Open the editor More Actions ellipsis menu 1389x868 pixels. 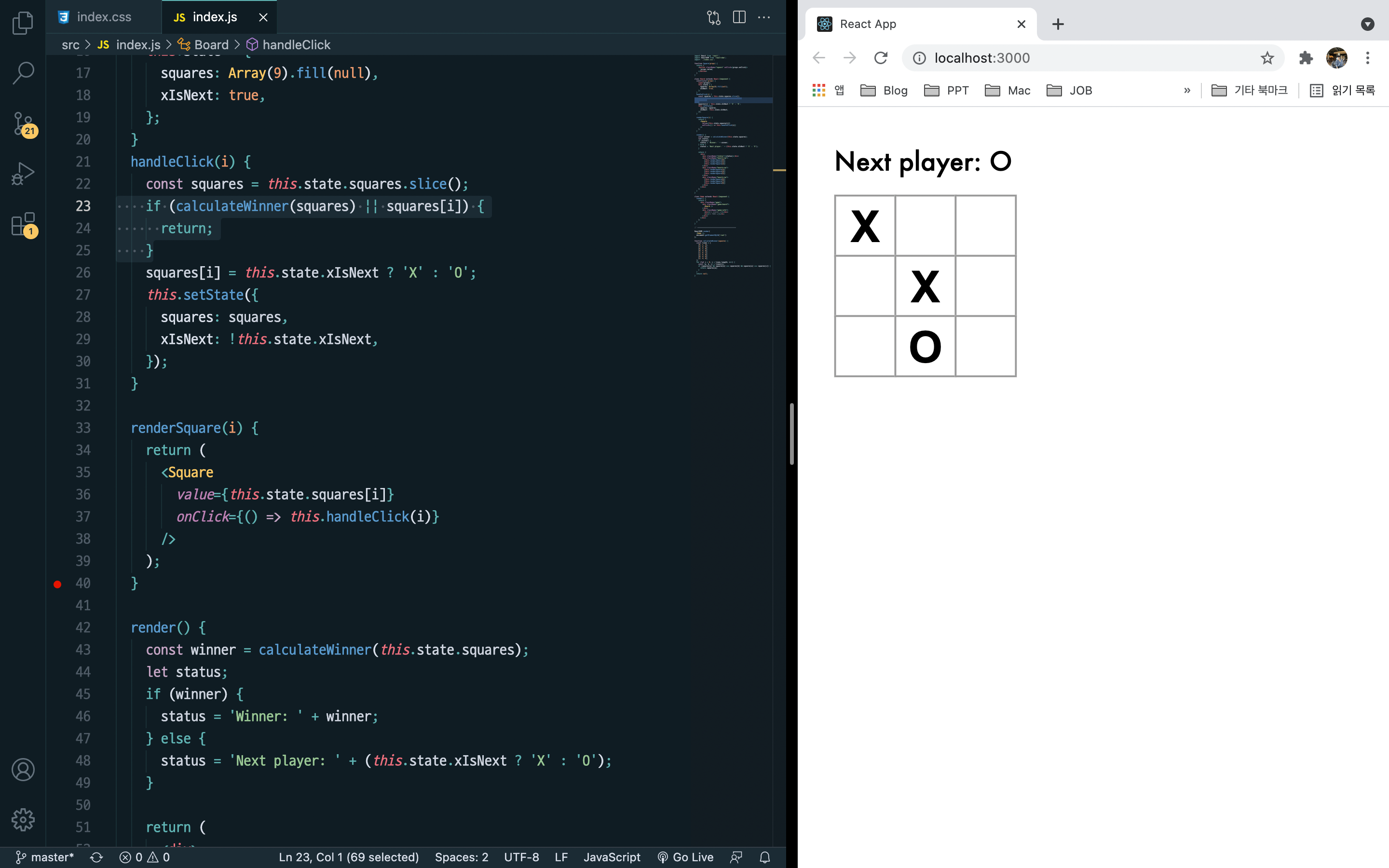pos(764,17)
